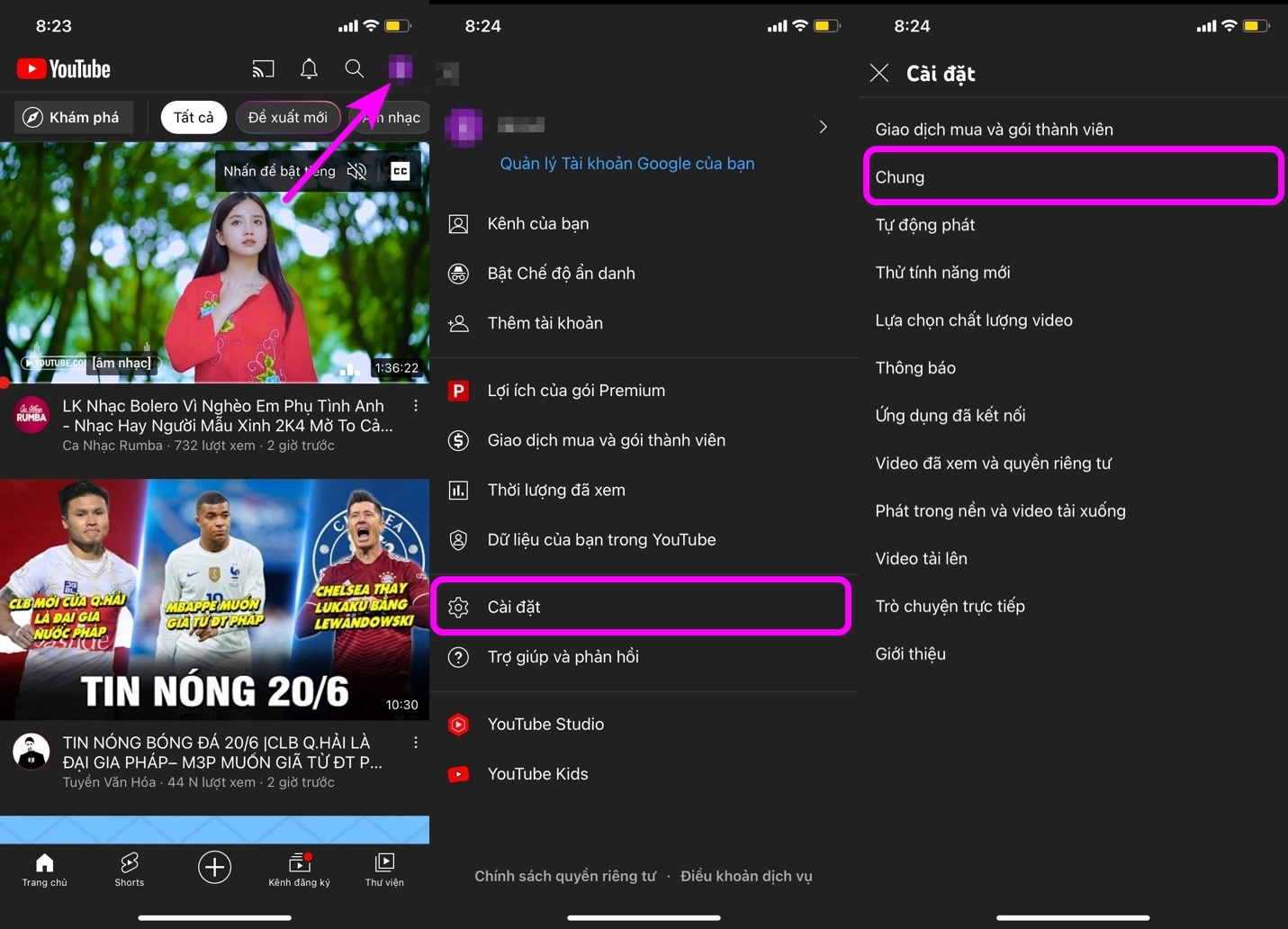Expand the Google account details chevron

823,127
